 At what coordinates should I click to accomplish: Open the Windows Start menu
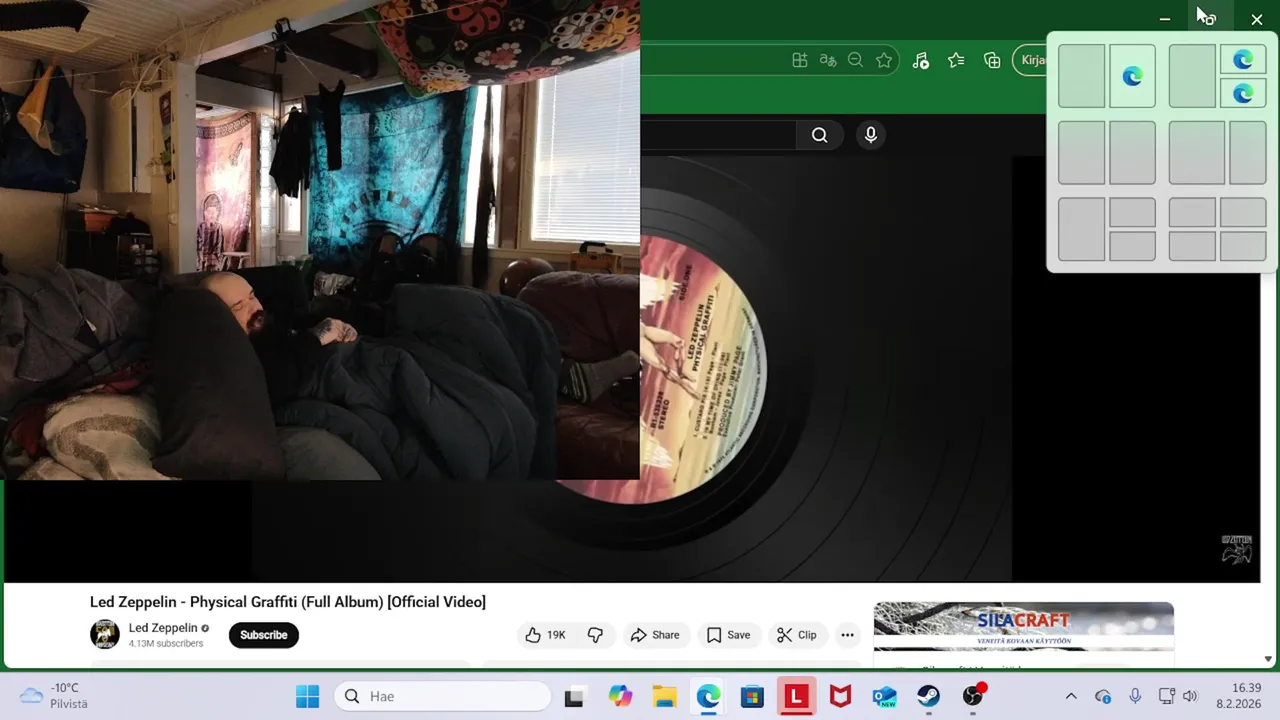click(x=307, y=696)
